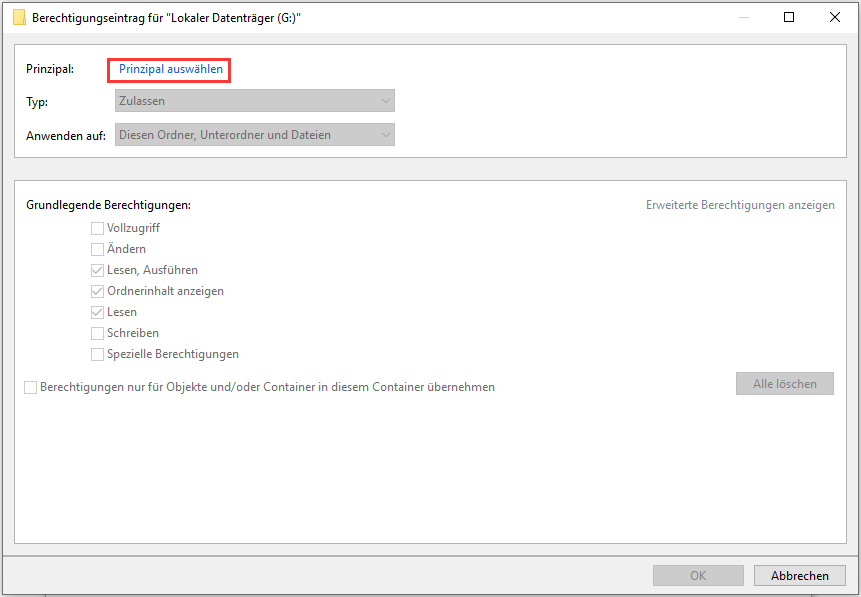Click the 'Grundlegende Berechtigungen:' heading

click(x=109, y=205)
